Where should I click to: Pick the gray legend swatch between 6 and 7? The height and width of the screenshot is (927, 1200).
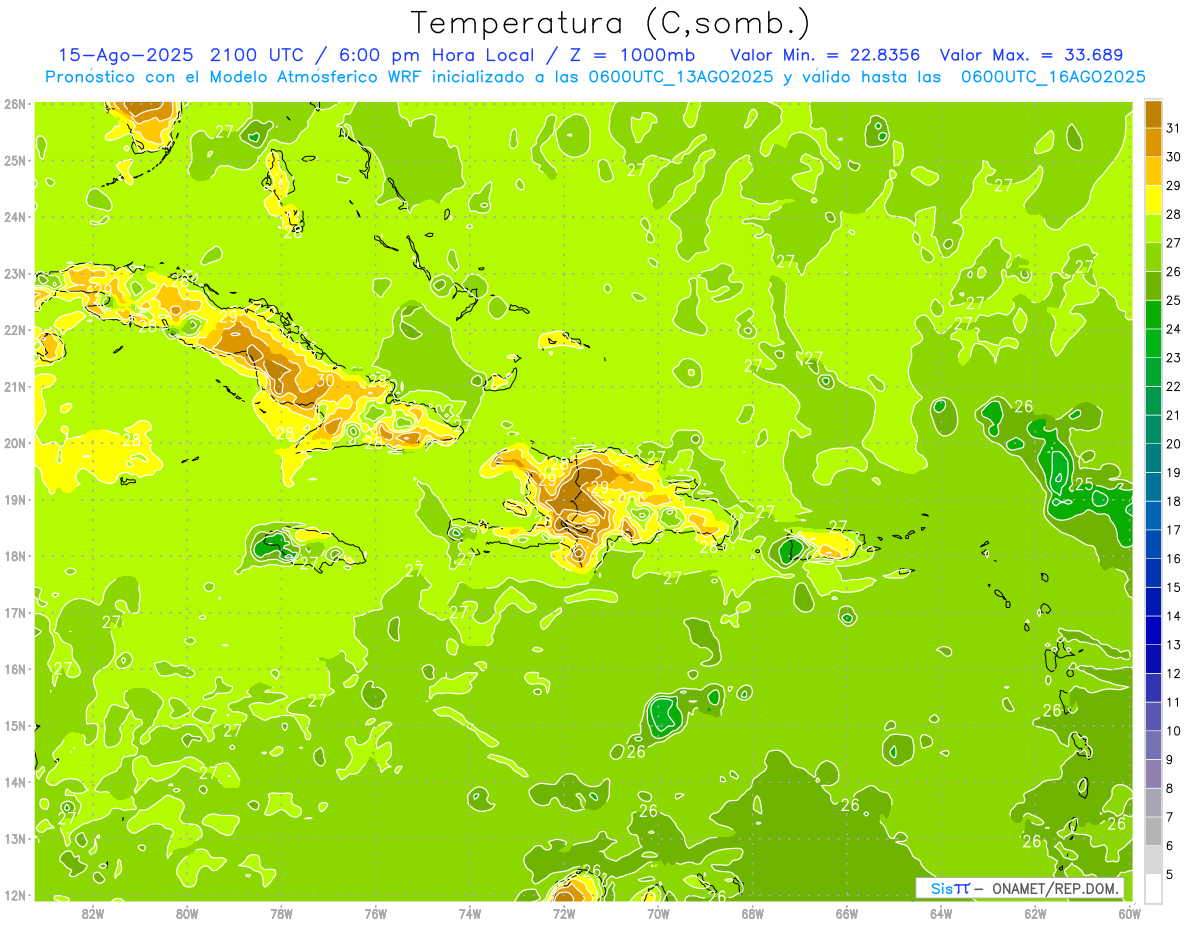click(x=1153, y=831)
